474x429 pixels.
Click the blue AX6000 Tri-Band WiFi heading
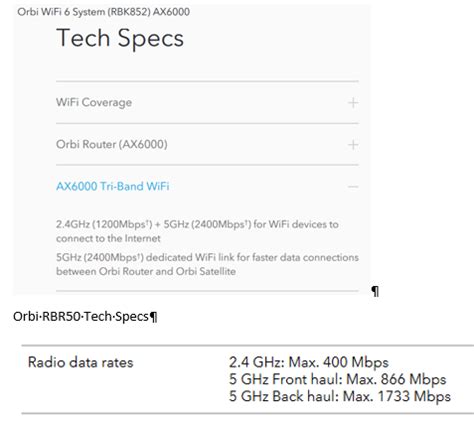(113, 186)
